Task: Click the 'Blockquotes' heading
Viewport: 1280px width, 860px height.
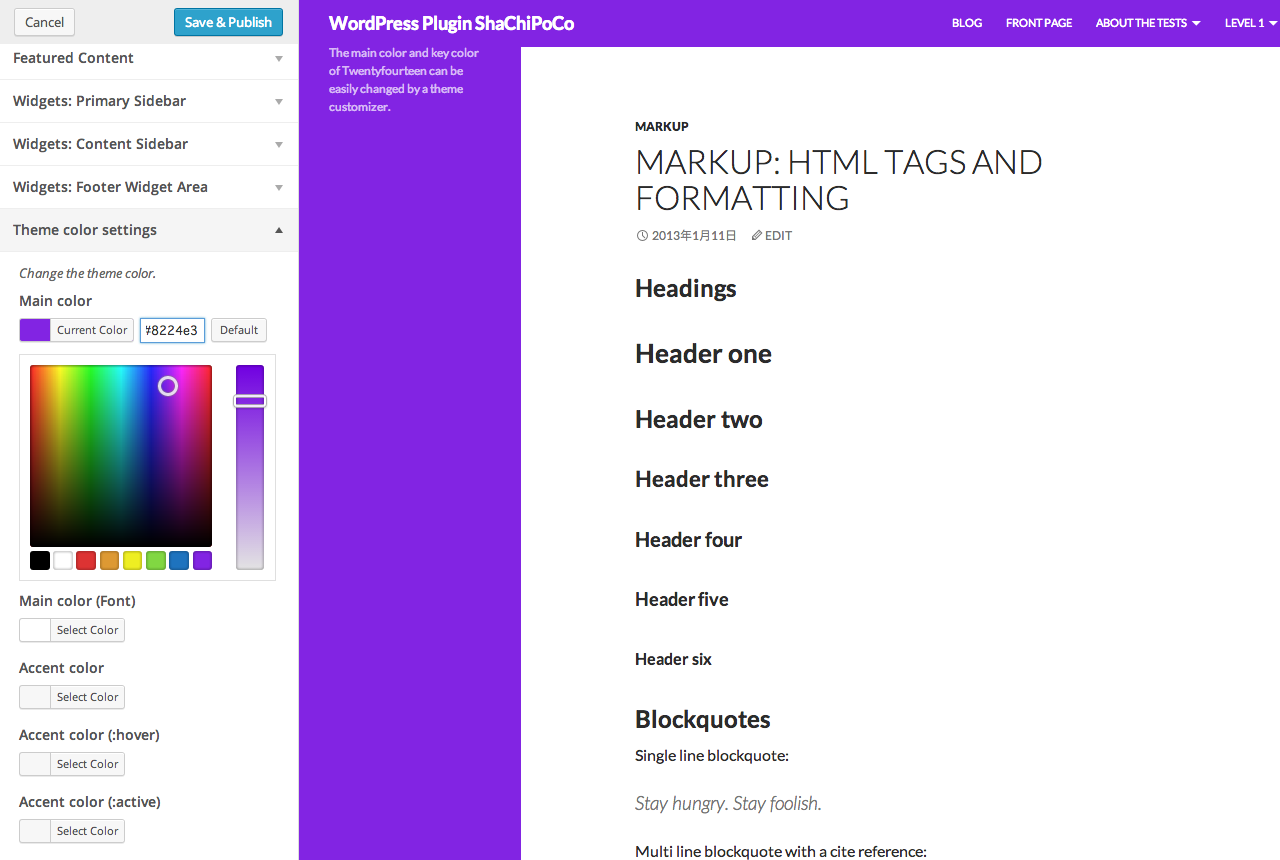Action: click(703, 720)
